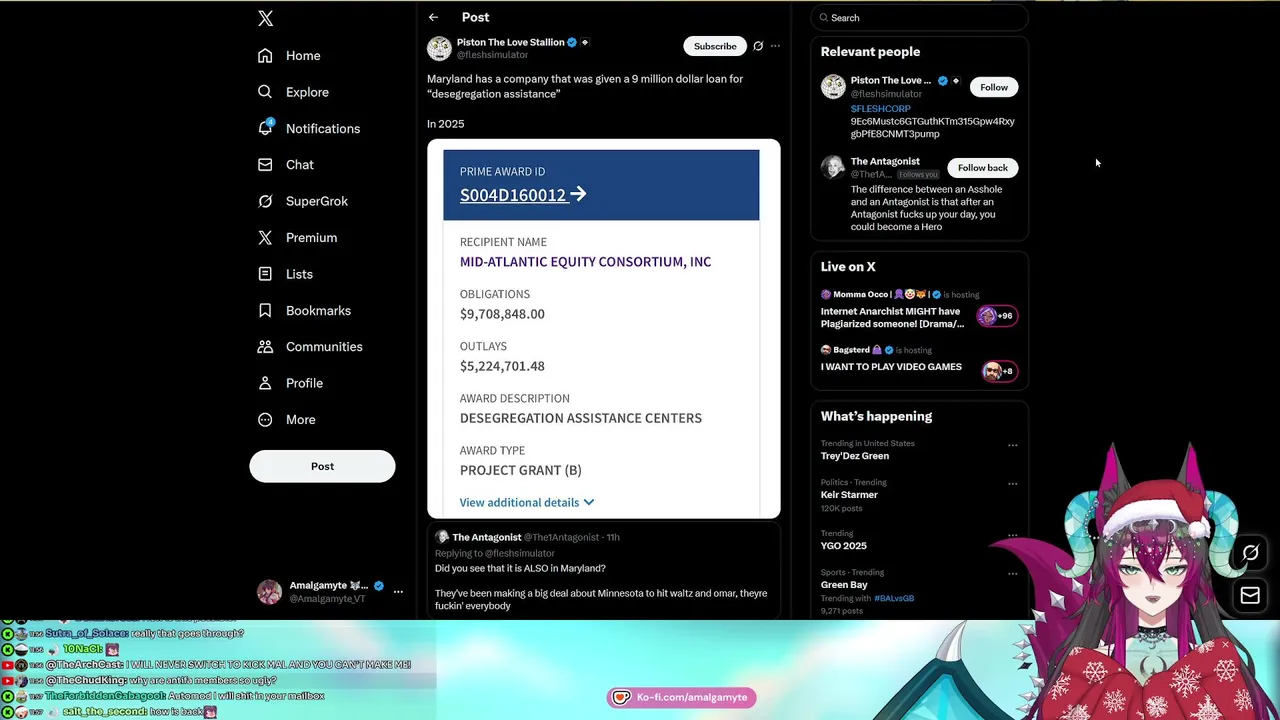Viewport: 1280px width, 720px height.
Task: Click the Search input field
Action: pyautogui.click(x=919, y=18)
